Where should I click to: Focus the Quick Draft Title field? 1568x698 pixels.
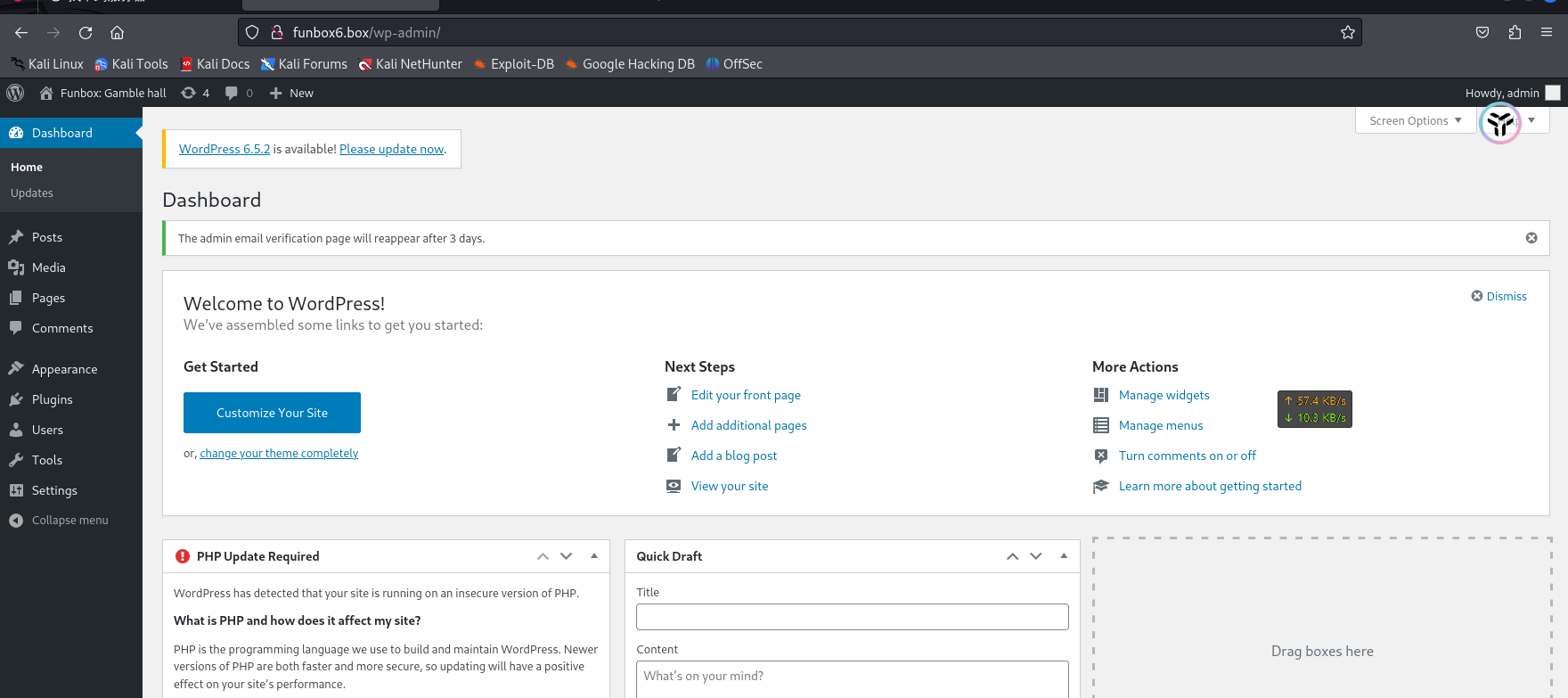853,617
